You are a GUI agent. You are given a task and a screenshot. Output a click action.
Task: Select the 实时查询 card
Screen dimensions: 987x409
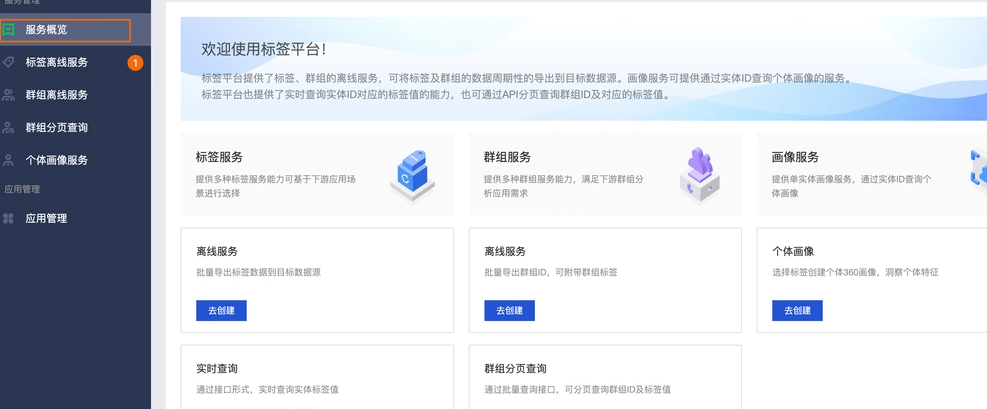(x=317, y=377)
